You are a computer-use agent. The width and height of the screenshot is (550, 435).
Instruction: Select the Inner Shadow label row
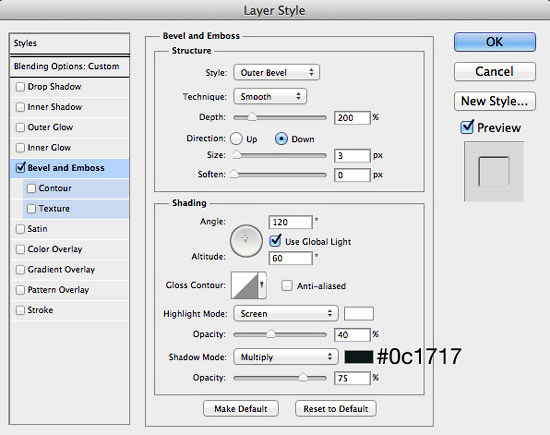pos(69,107)
